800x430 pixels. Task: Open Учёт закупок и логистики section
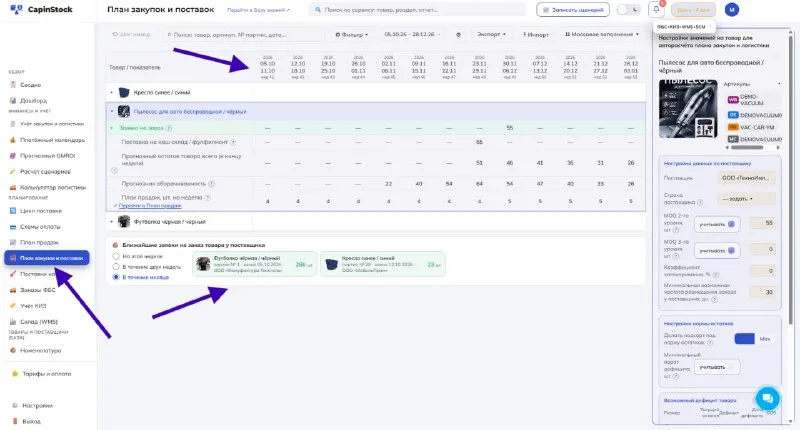click(52, 124)
